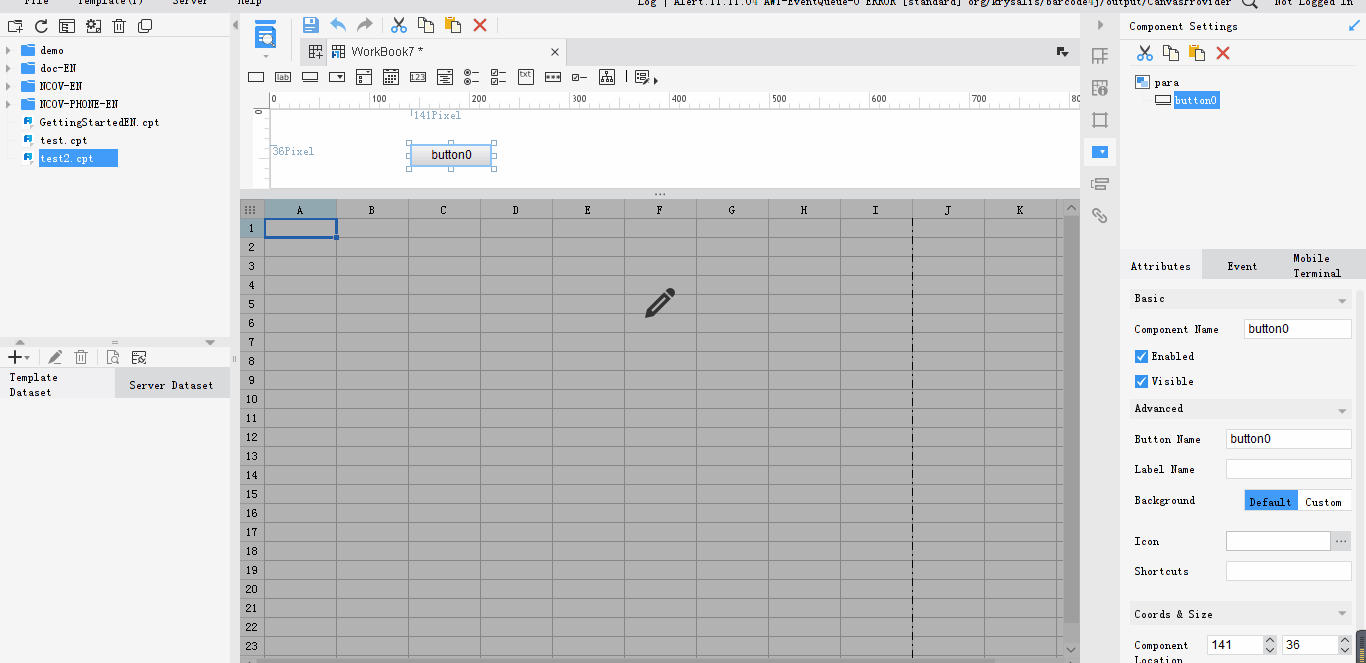Refresh the template file tree

point(41,26)
